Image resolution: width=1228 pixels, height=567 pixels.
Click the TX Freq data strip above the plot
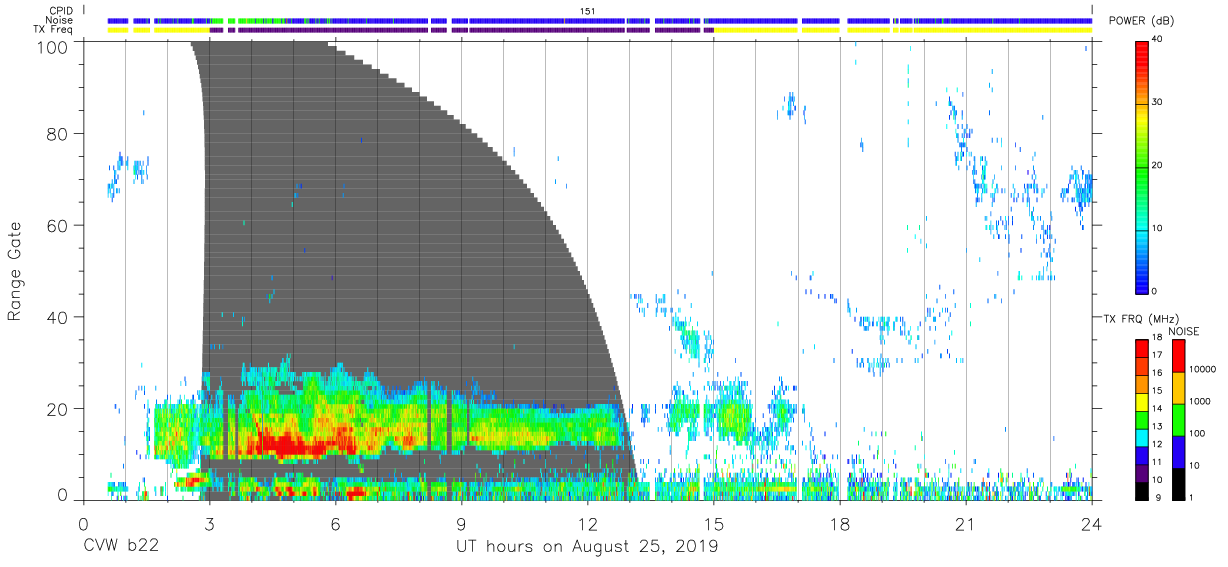point(600,30)
